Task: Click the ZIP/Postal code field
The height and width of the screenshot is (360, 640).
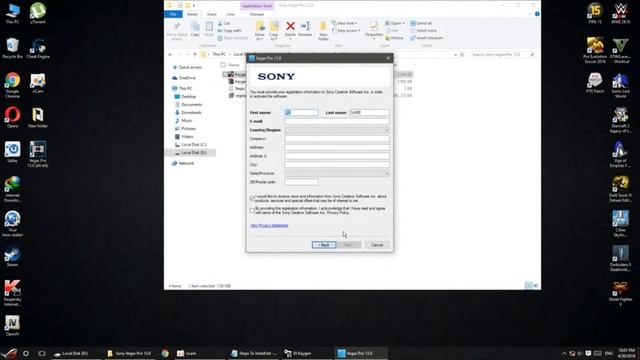Action: coord(301,182)
